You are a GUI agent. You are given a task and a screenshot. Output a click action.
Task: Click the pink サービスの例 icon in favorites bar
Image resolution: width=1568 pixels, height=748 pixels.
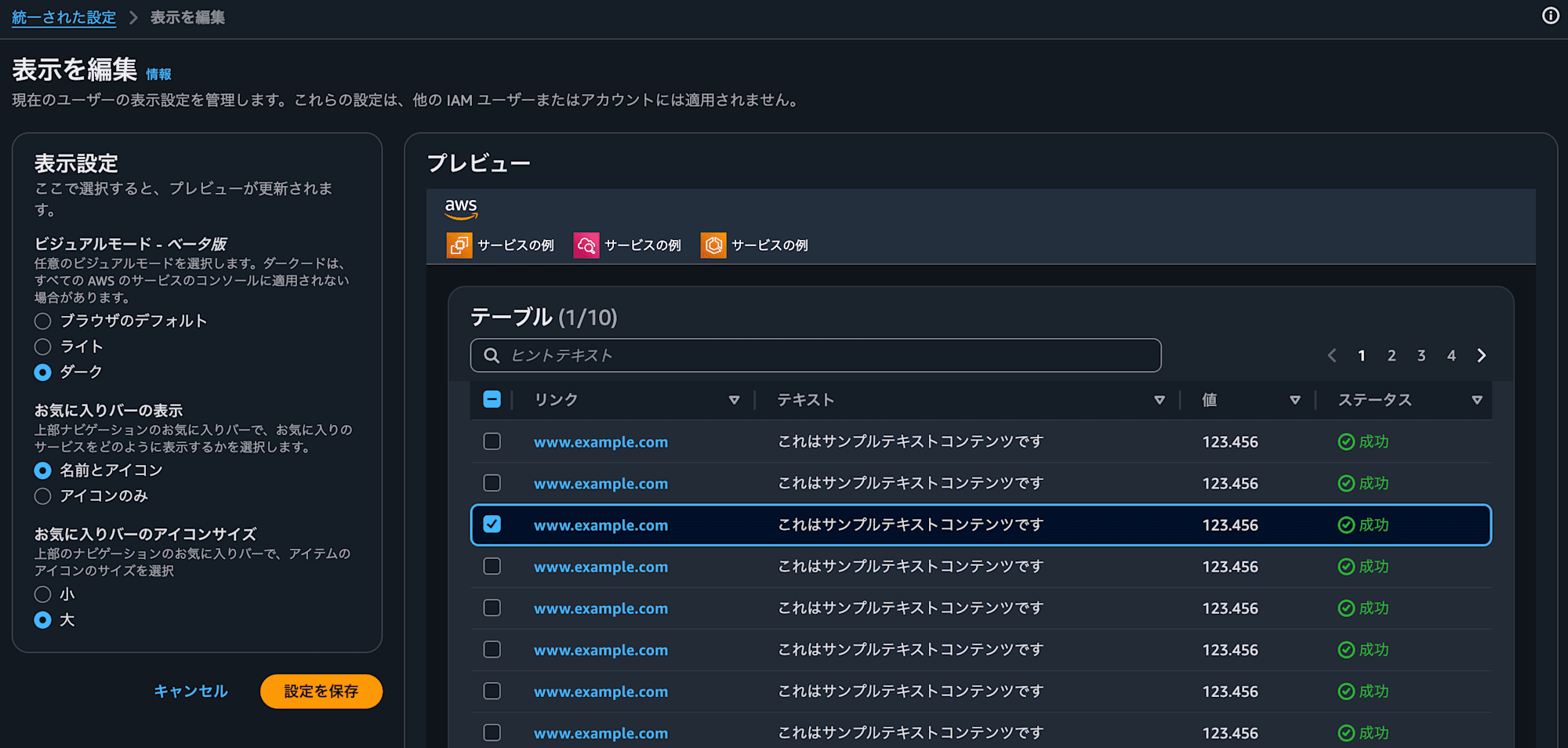coord(585,245)
